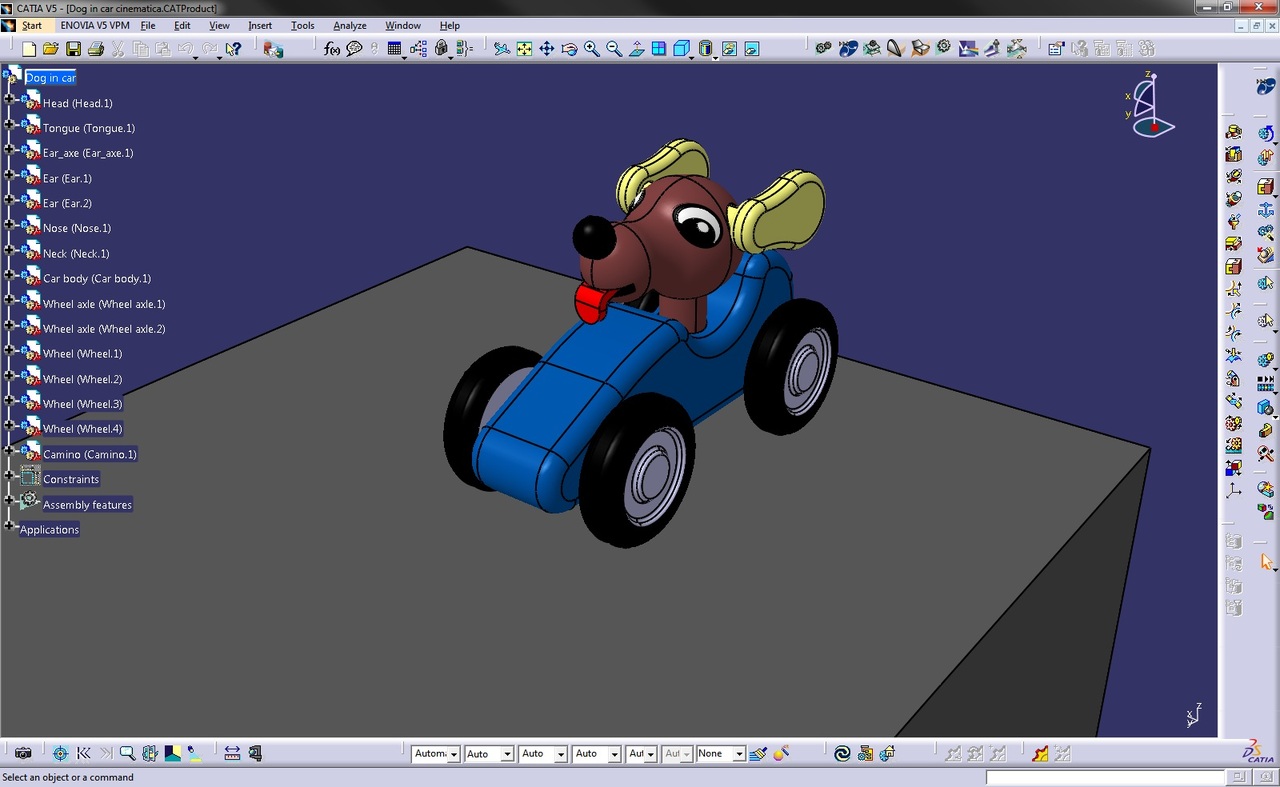Screen dimensions: 1280x787
Task: Expand the Applications tree node
Action: pos(9,525)
